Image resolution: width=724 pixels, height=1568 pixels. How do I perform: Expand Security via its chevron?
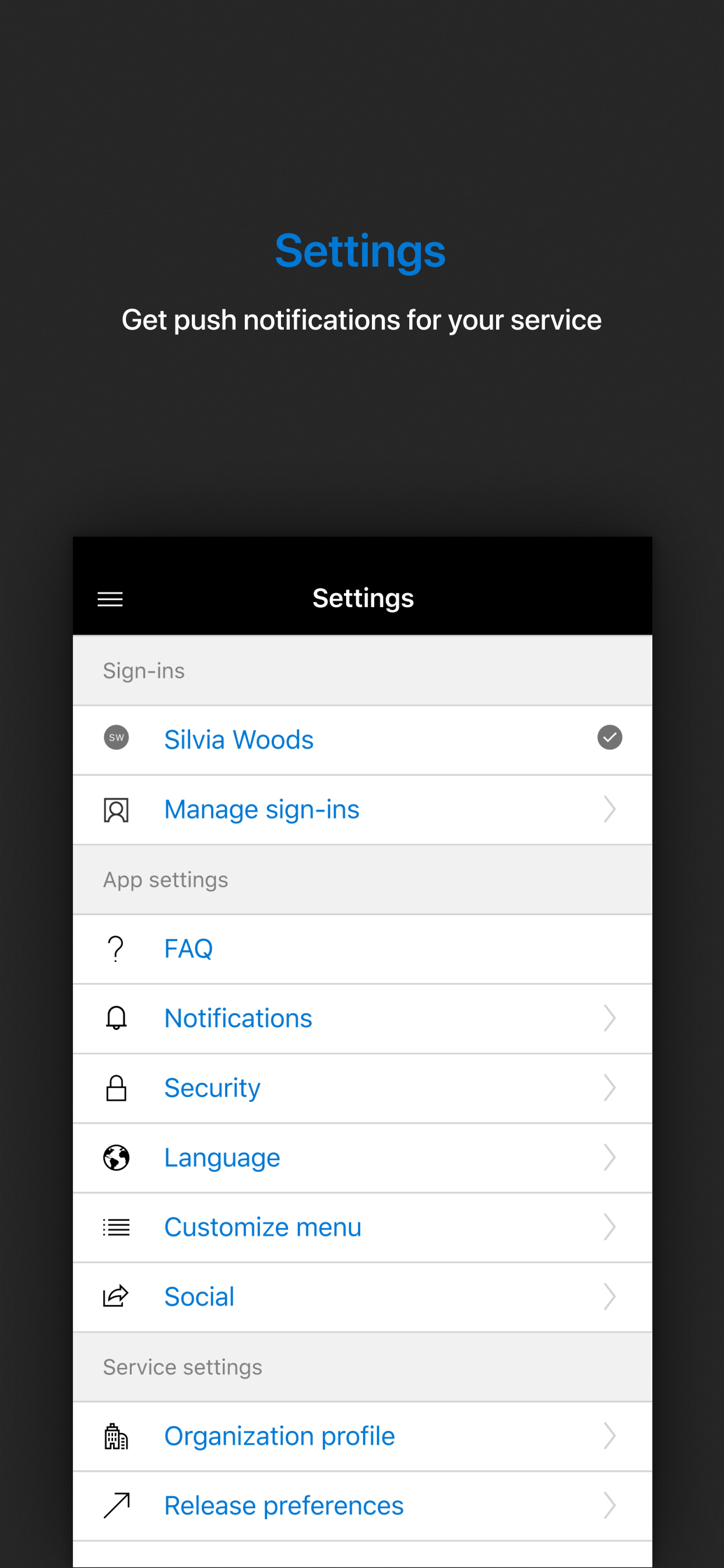610,1088
